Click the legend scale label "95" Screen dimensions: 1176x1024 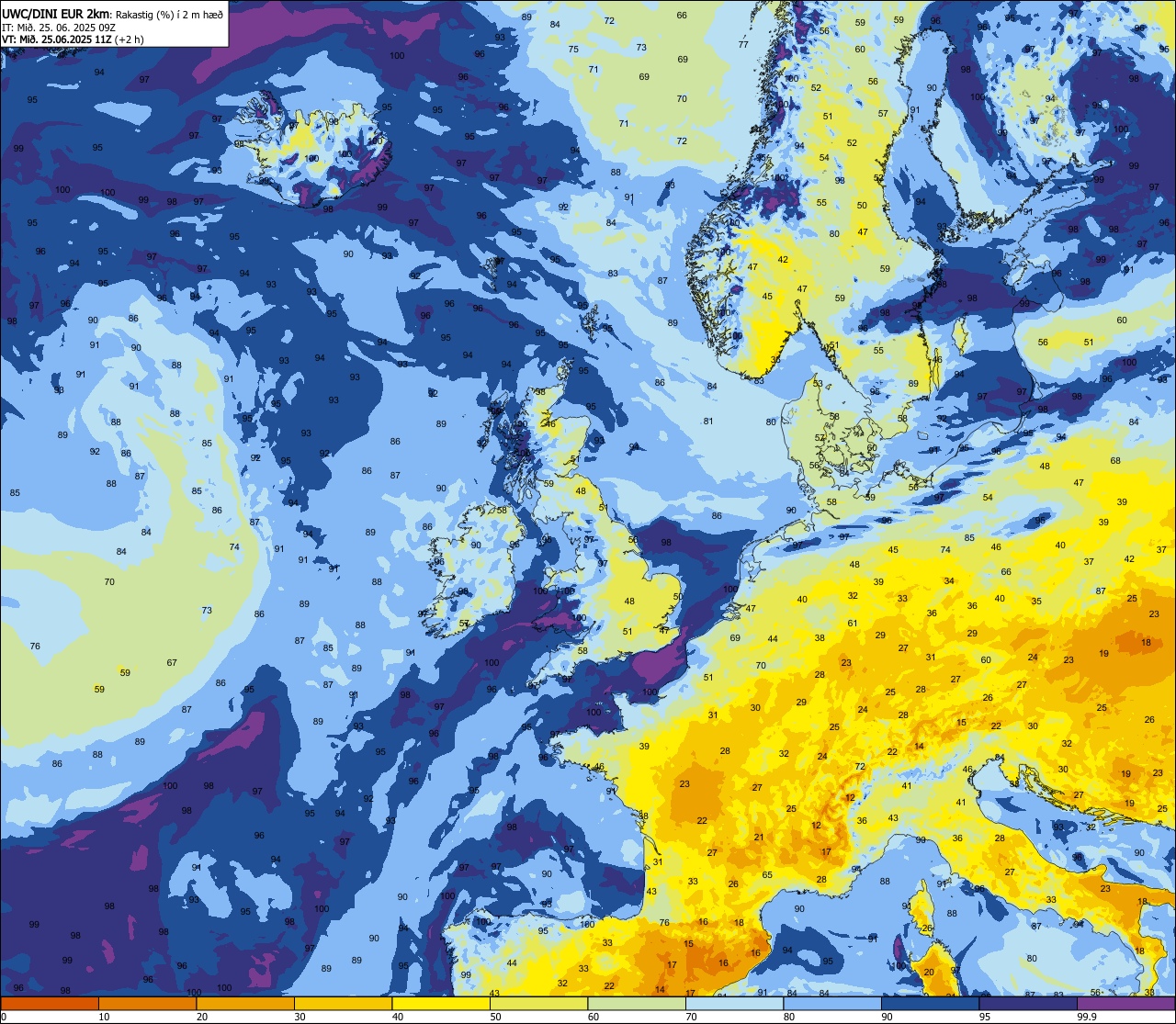[x=985, y=1017]
